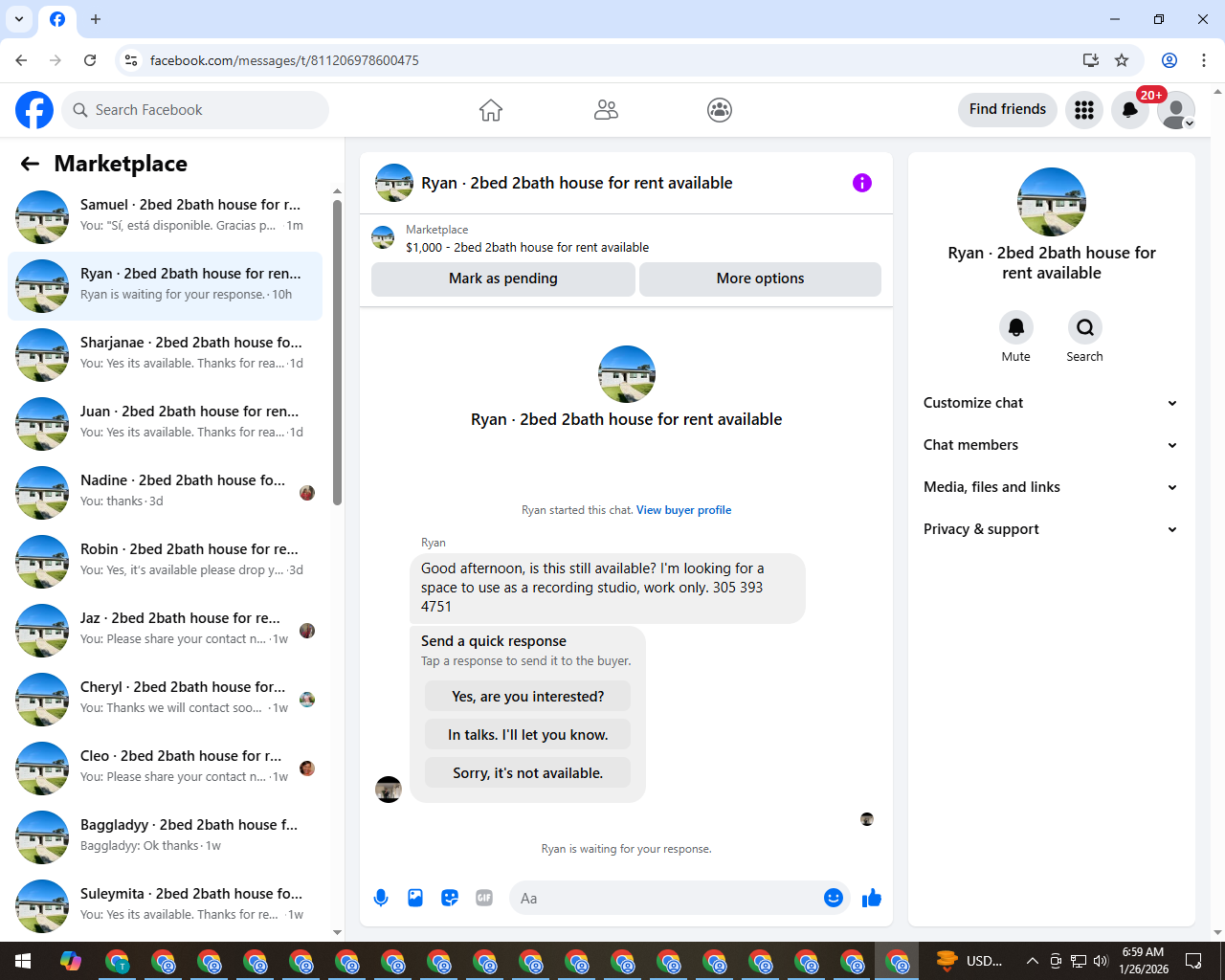Image resolution: width=1225 pixels, height=980 pixels.
Task: Open Baggladyy's conversation
Action: coord(165,836)
